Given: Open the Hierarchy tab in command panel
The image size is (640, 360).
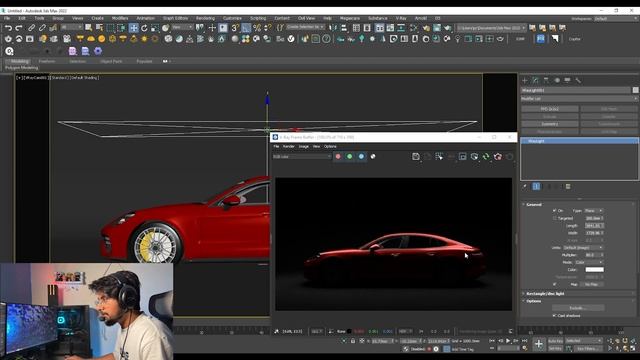Looking at the screenshot, I should pos(546,80).
